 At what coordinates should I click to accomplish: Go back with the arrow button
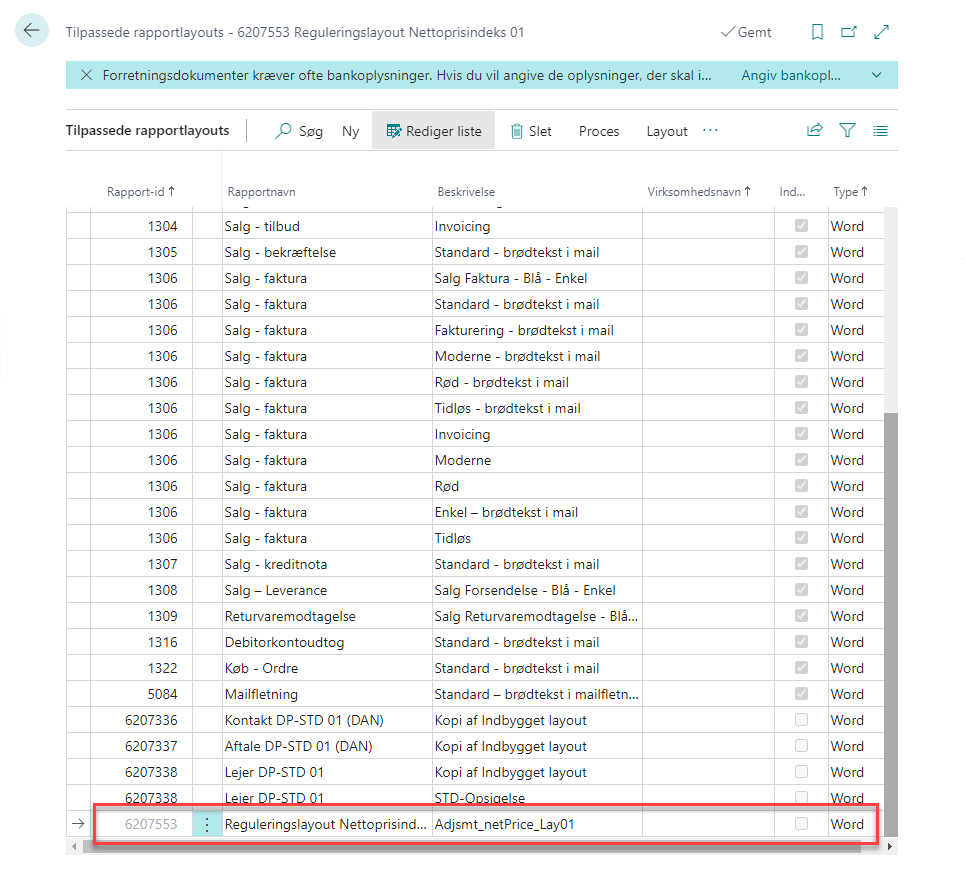click(x=31, y=30)
